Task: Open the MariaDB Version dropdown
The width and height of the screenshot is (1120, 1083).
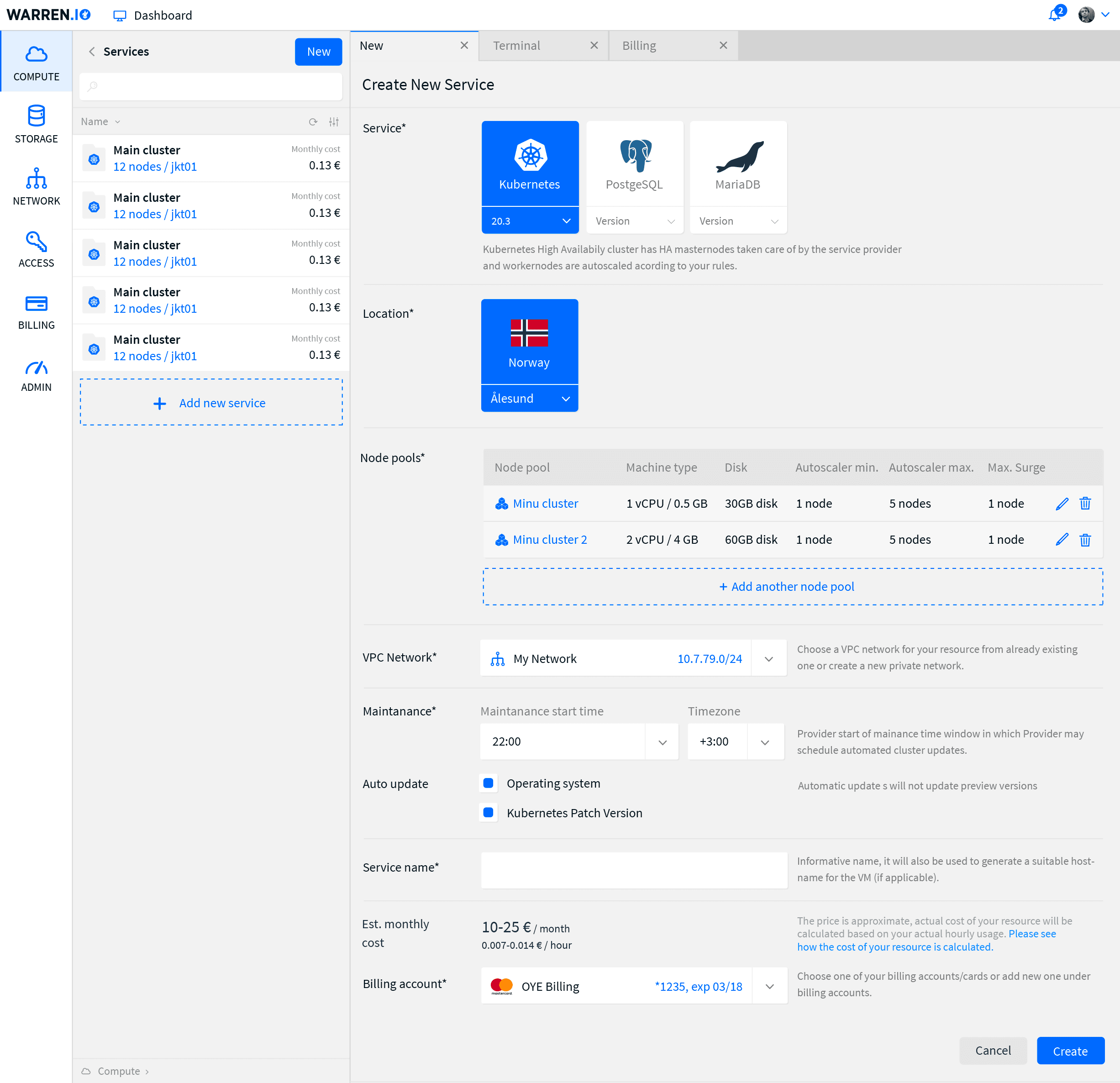Action: tap(738, 221)
